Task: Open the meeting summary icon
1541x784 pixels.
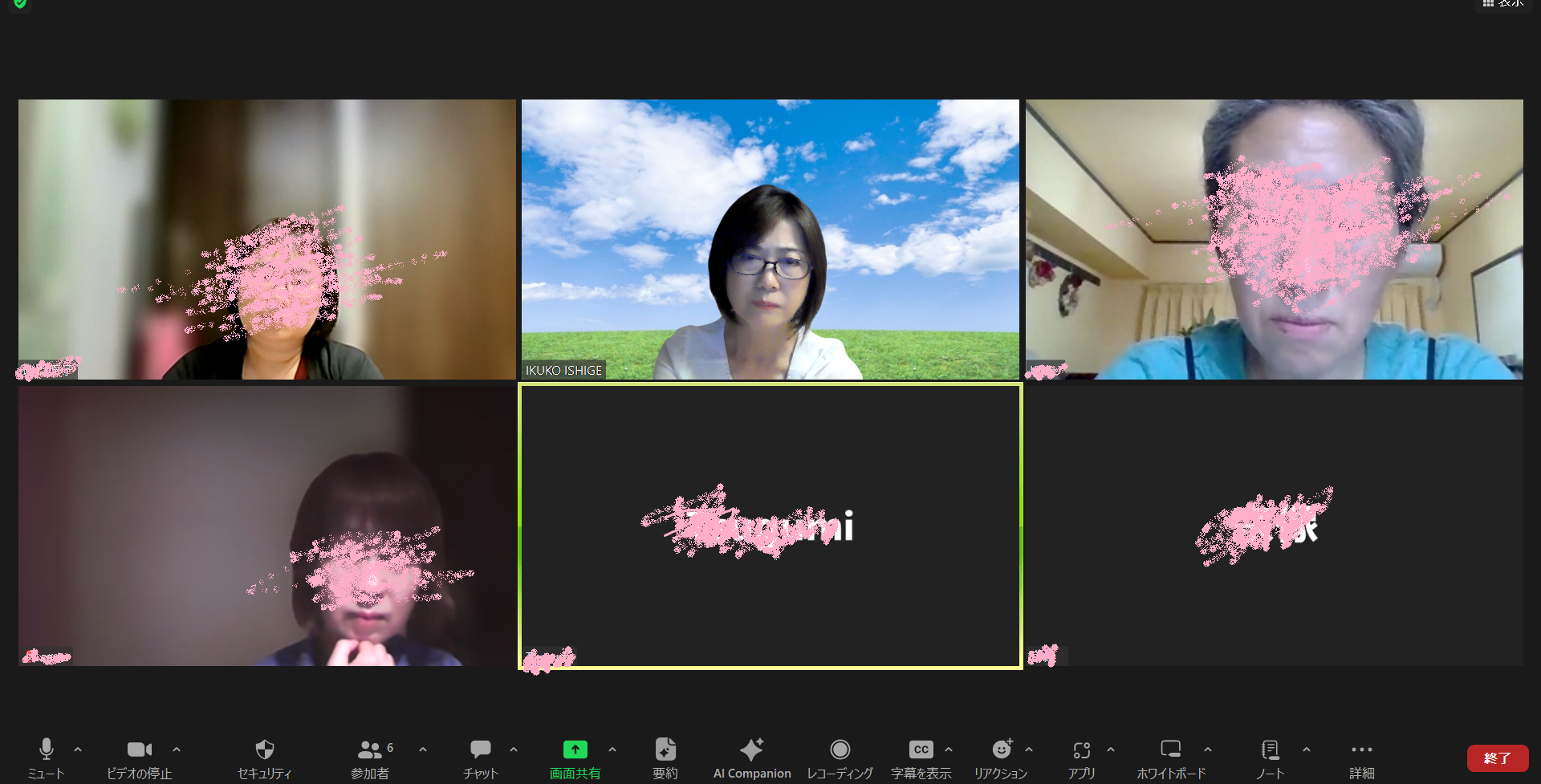Action: coord(665,750)
